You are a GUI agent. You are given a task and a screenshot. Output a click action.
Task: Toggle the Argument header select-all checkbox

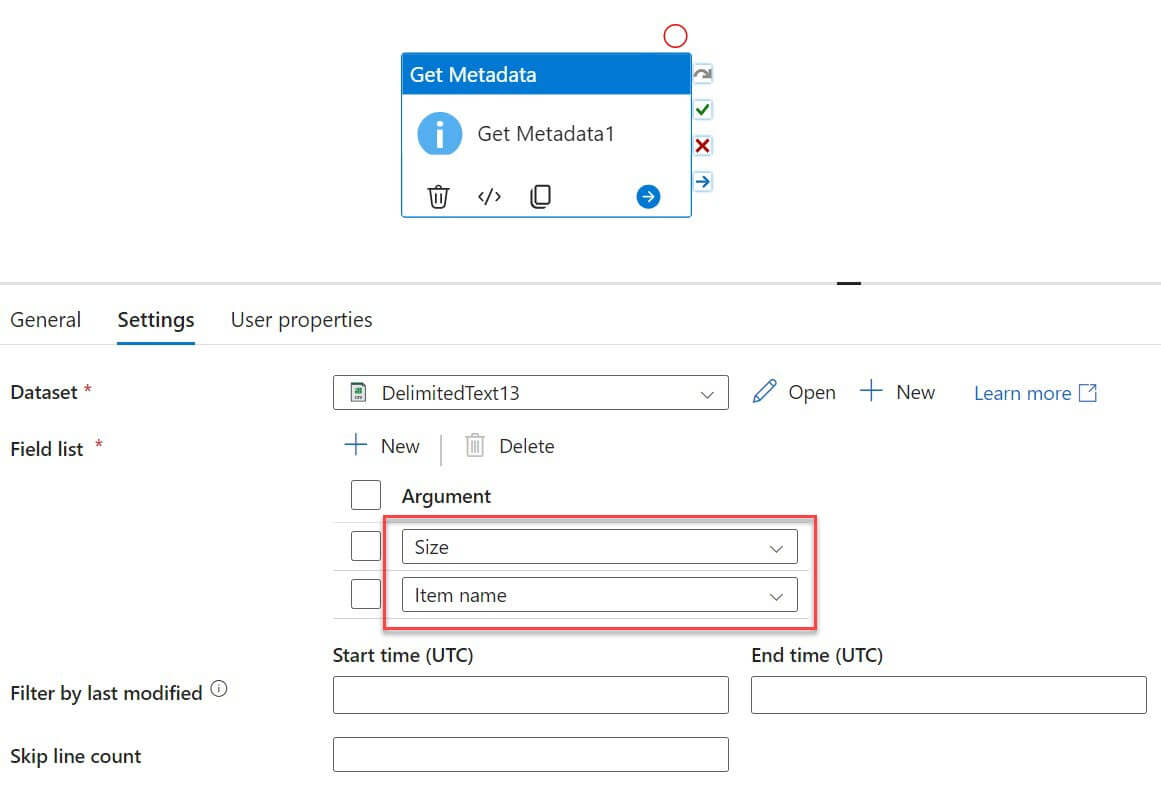pos(366,495)
